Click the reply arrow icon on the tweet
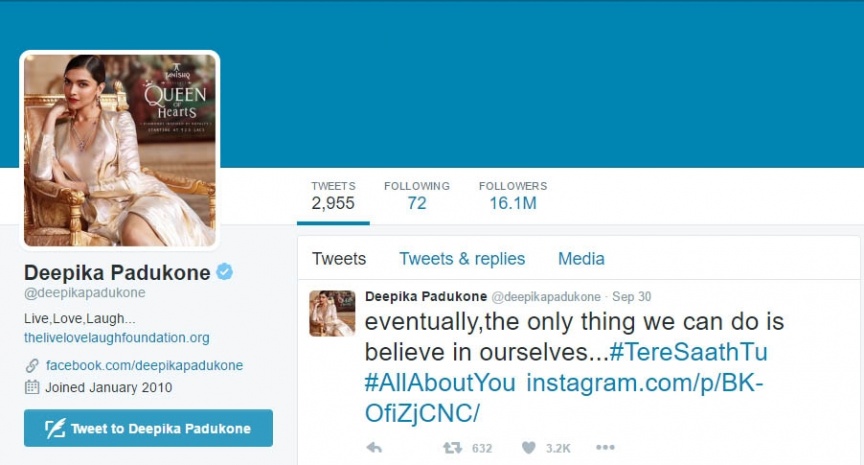This screenshot has height=465, width=864. coord(374,448)
